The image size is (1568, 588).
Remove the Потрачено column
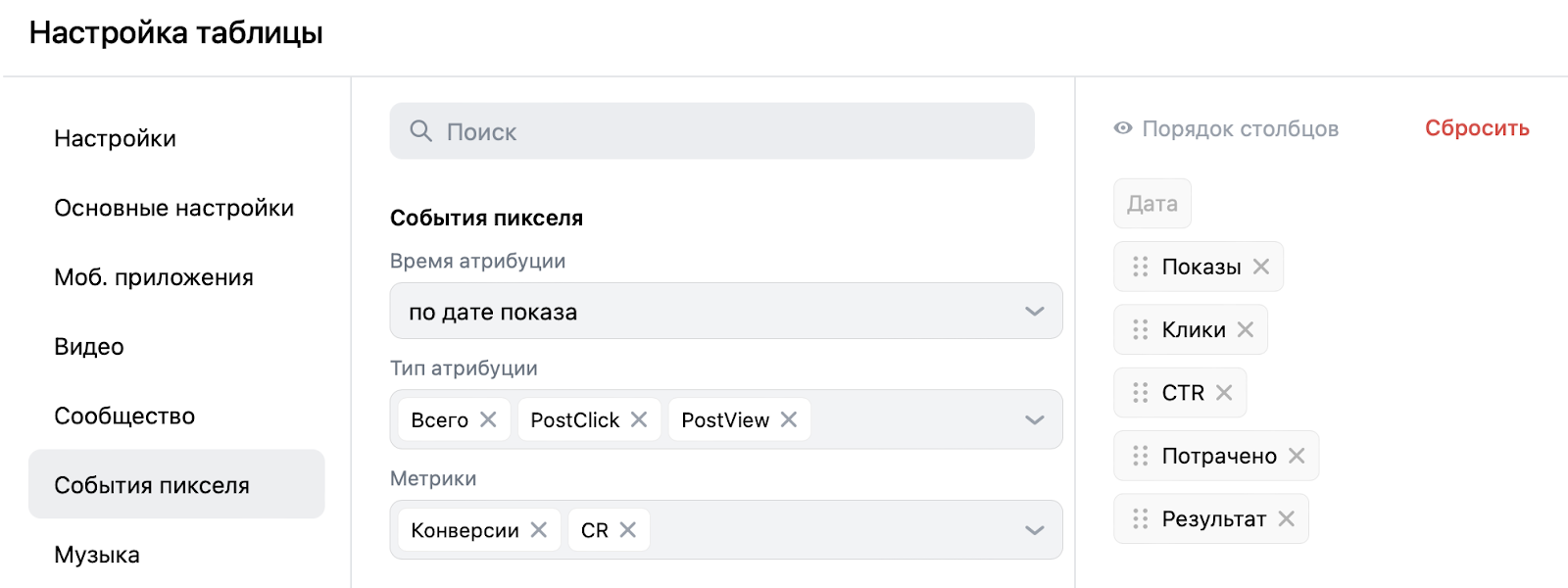(x=1297, y=456)
